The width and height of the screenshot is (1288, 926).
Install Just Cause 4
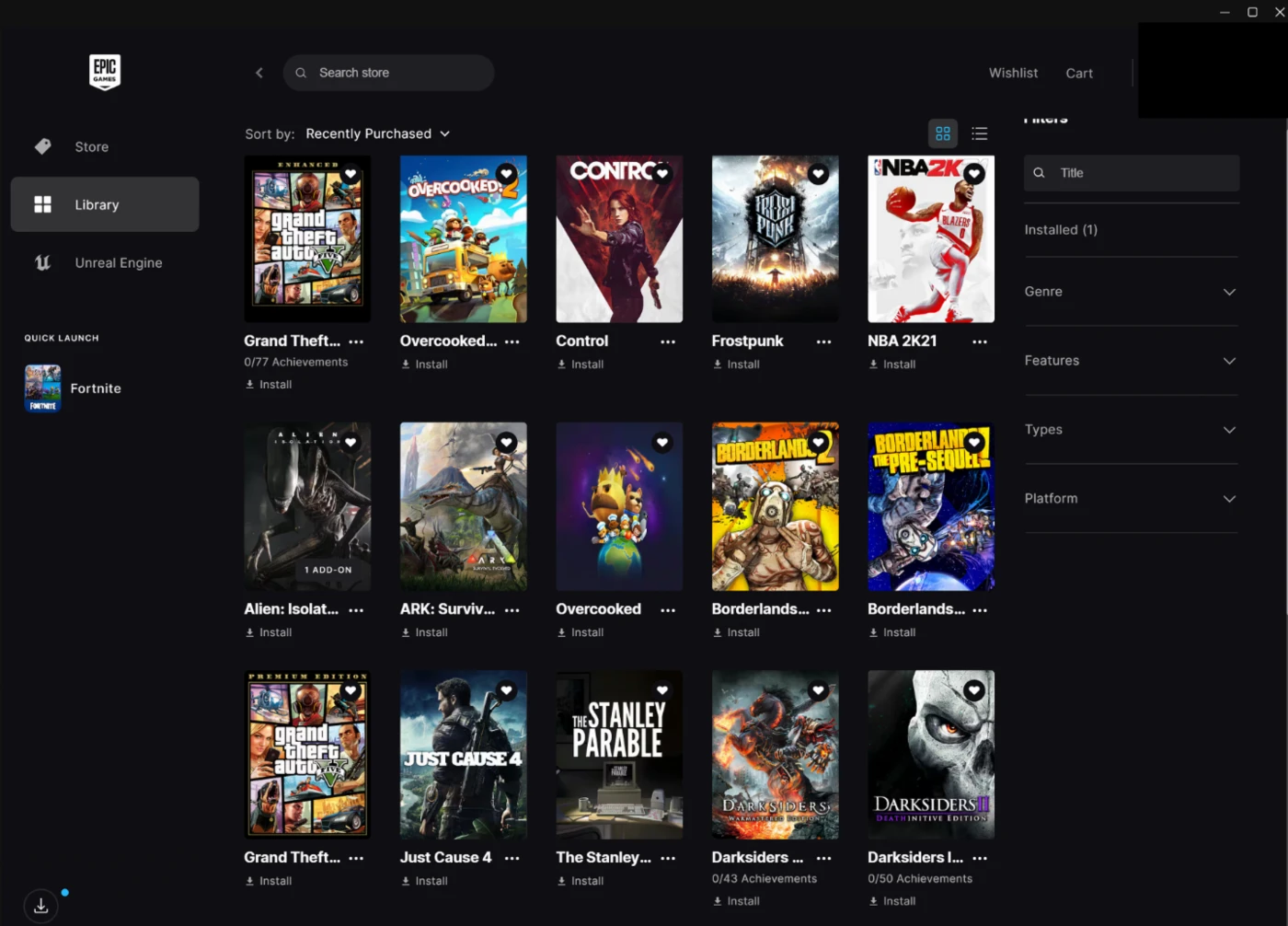(425, 881)
